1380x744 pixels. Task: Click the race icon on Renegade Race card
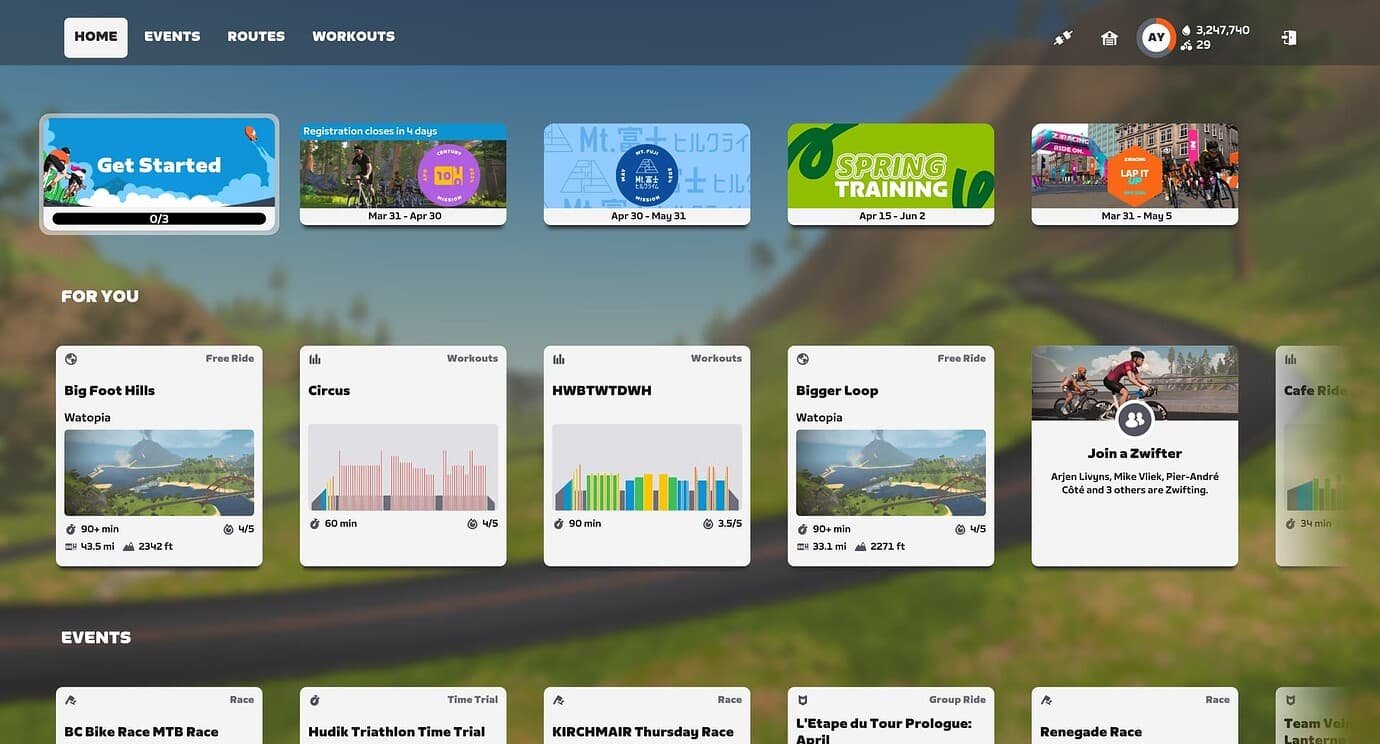pos(1047,700)
